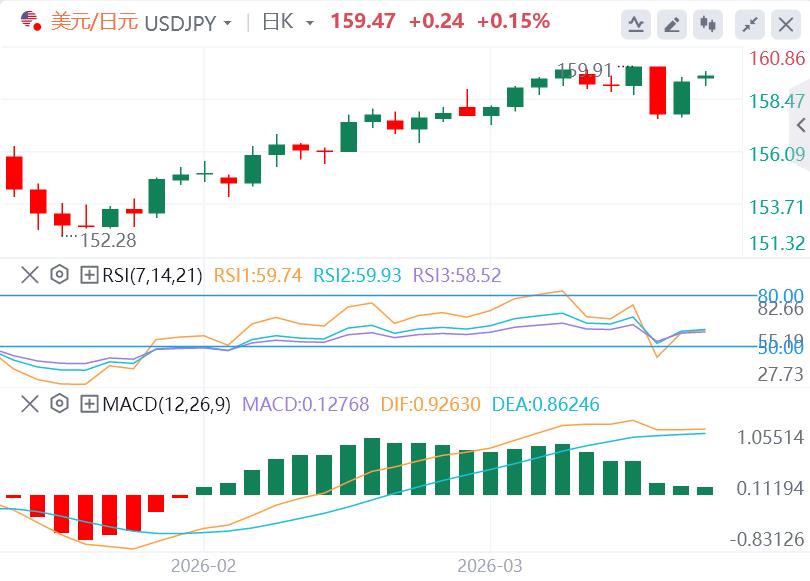This screenshot has width=810, height=581.
Task: Expand the right side panel chevron
Action: point(800,125)
